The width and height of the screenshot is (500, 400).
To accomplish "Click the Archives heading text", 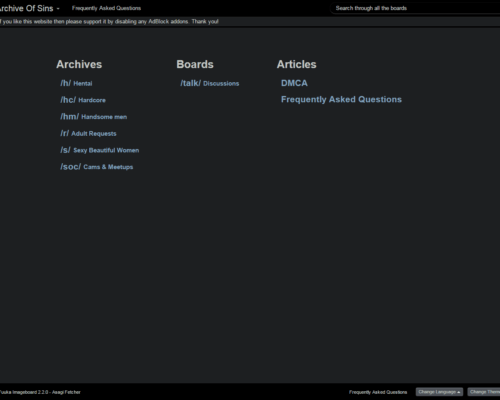I will pos(79,64).
